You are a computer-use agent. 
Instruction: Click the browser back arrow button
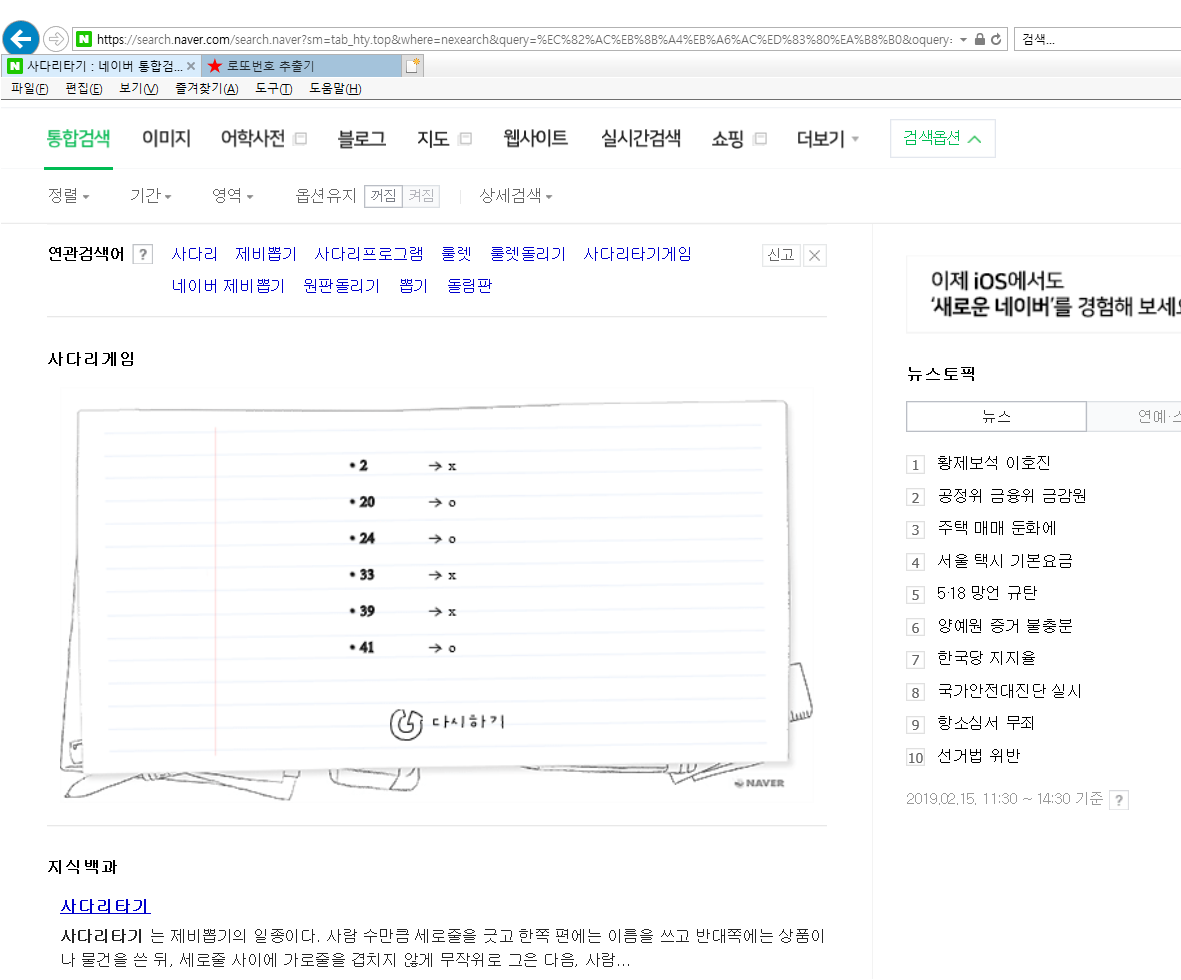click(x=21, y=39)
